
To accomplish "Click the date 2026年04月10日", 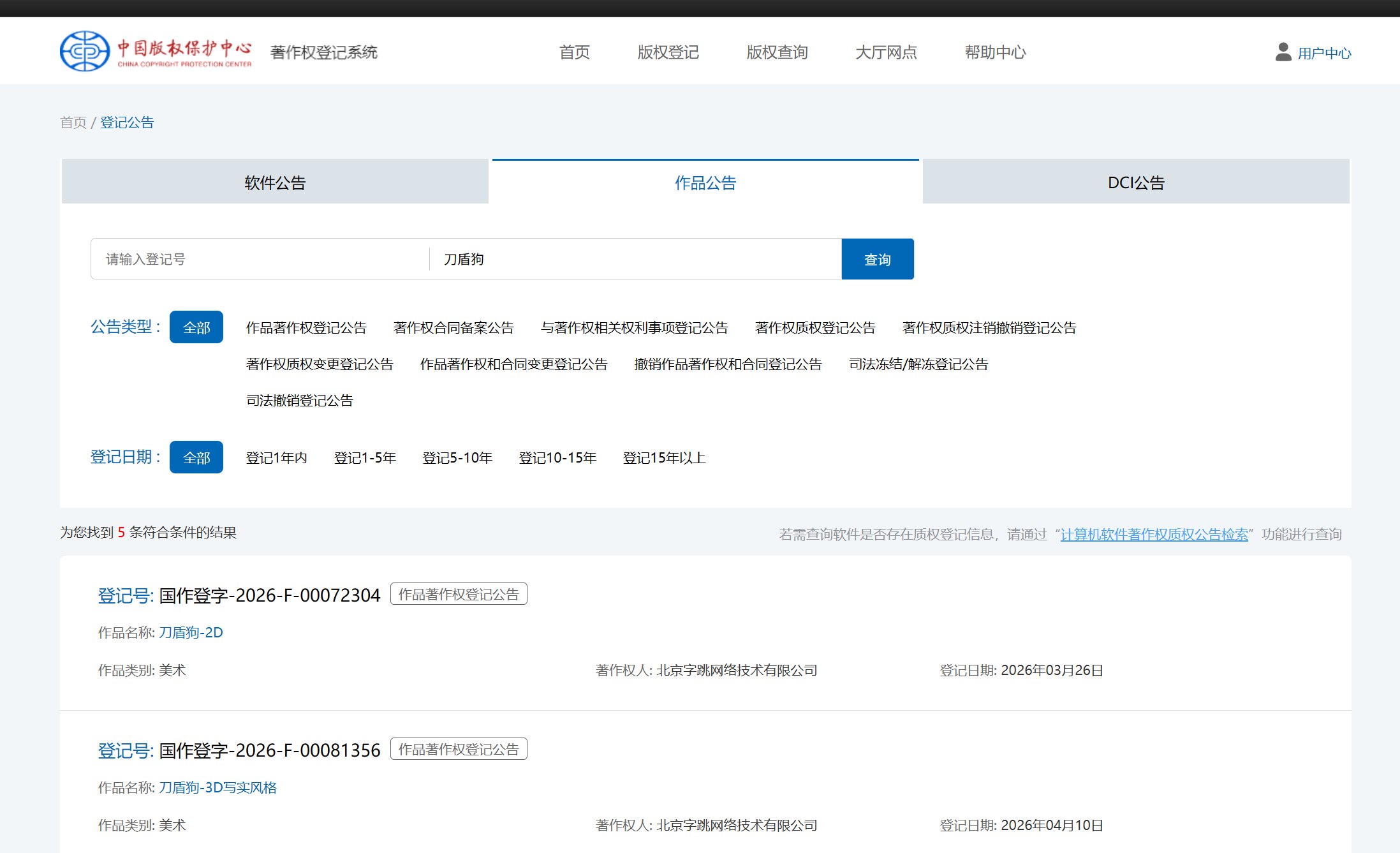I will coord(1052,825).
